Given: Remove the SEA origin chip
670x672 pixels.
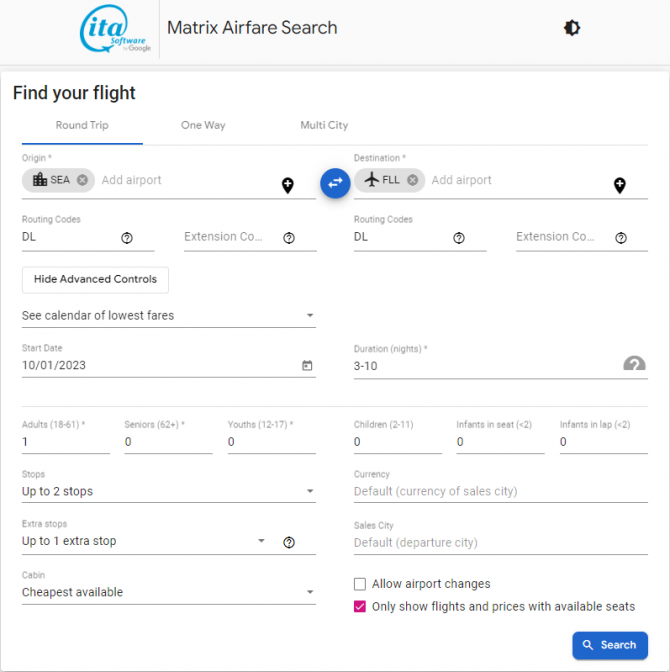Looking at the screenshot, I should tap(82, 180).
